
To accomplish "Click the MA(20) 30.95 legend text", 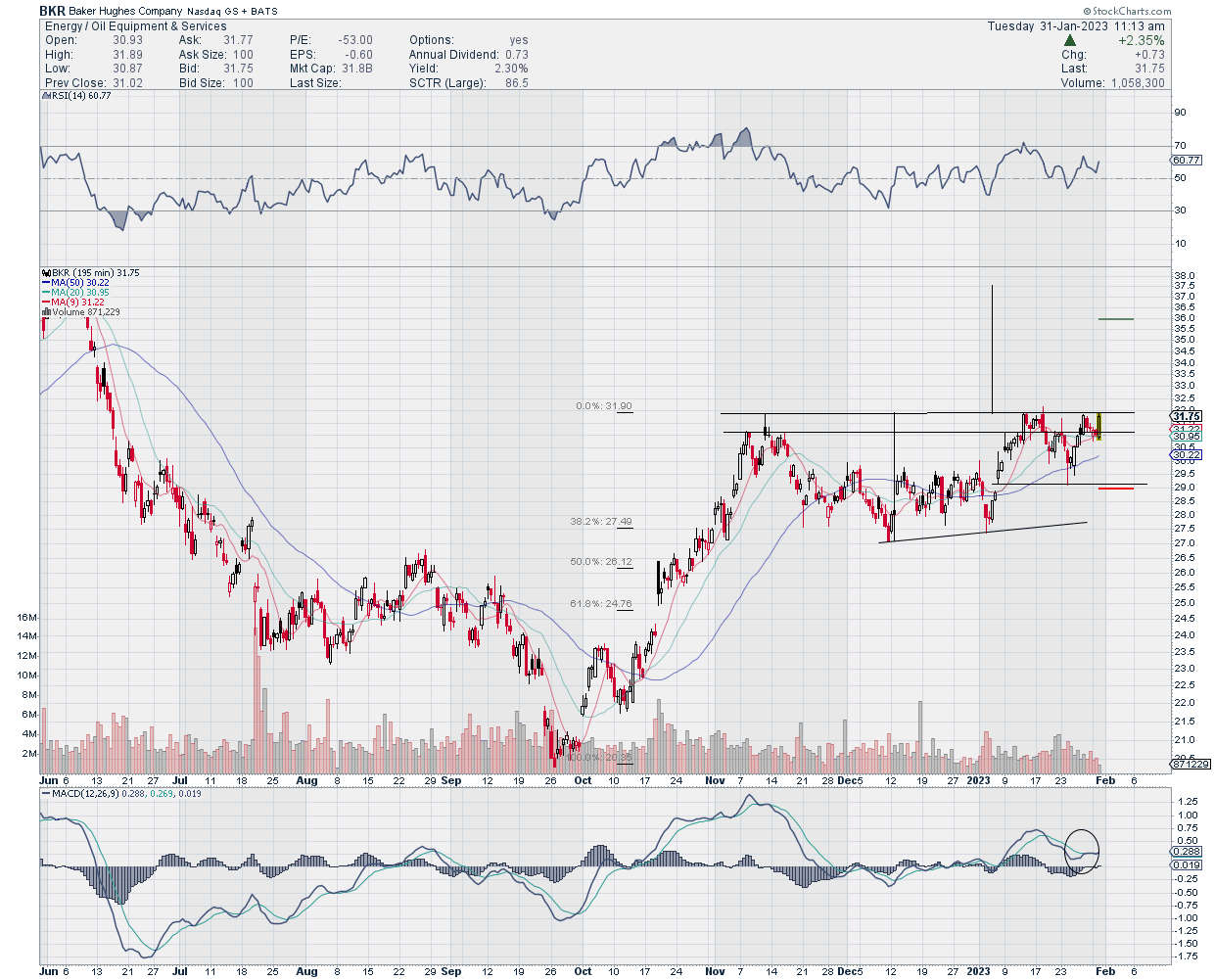I will click(x=79, y=293).
